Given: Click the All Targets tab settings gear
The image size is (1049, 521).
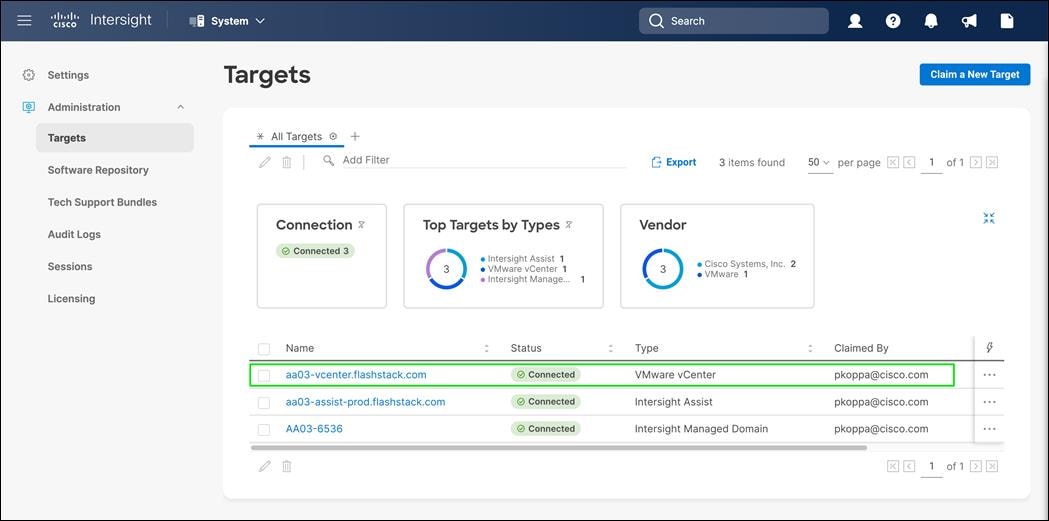Looking at the screenshot, I should click(333, 136).
